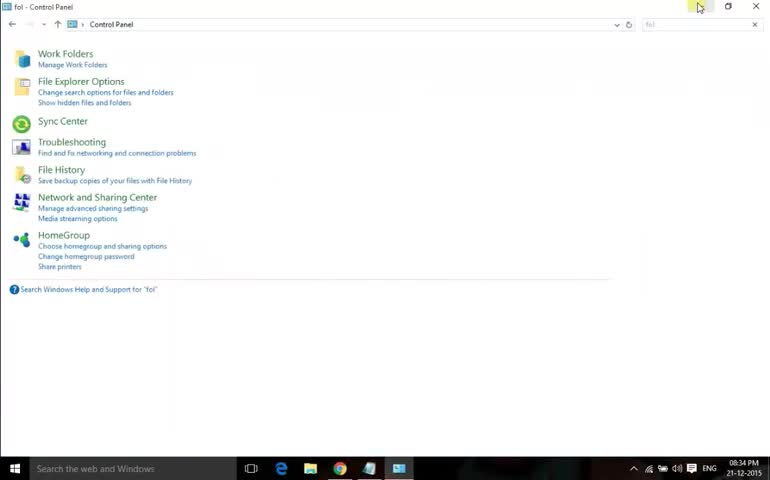
Task: Open the notepad-like app on the taskbar
Action: (x=369, y=469)
